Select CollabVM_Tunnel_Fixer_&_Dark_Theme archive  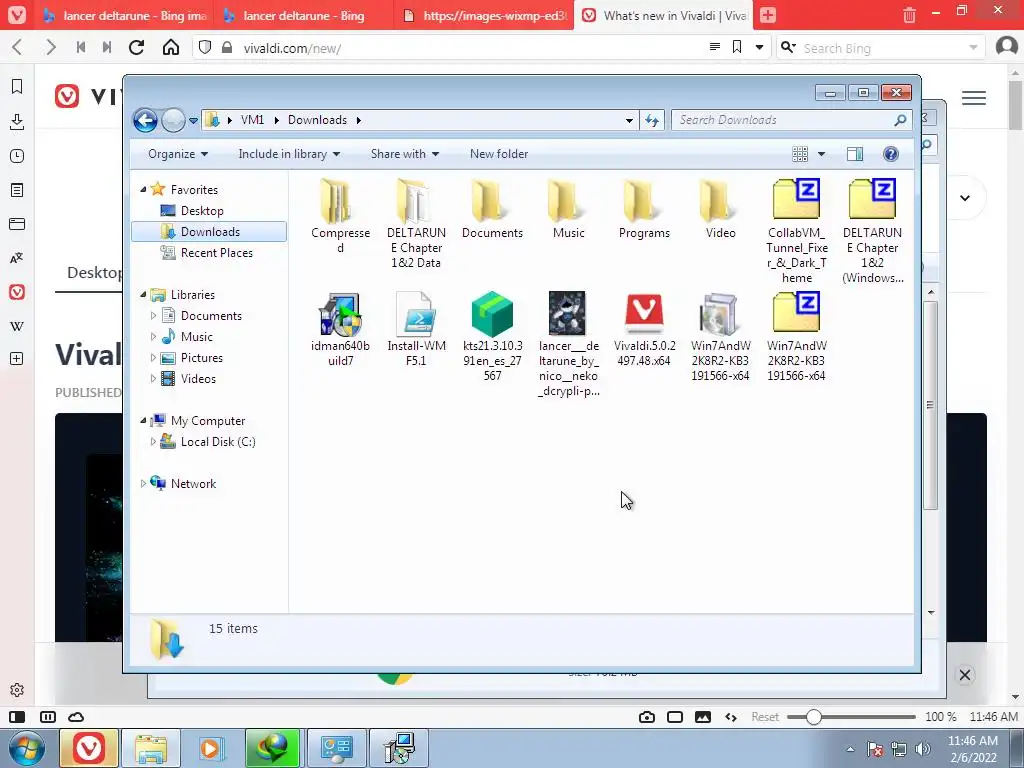[x=797, y=231]
